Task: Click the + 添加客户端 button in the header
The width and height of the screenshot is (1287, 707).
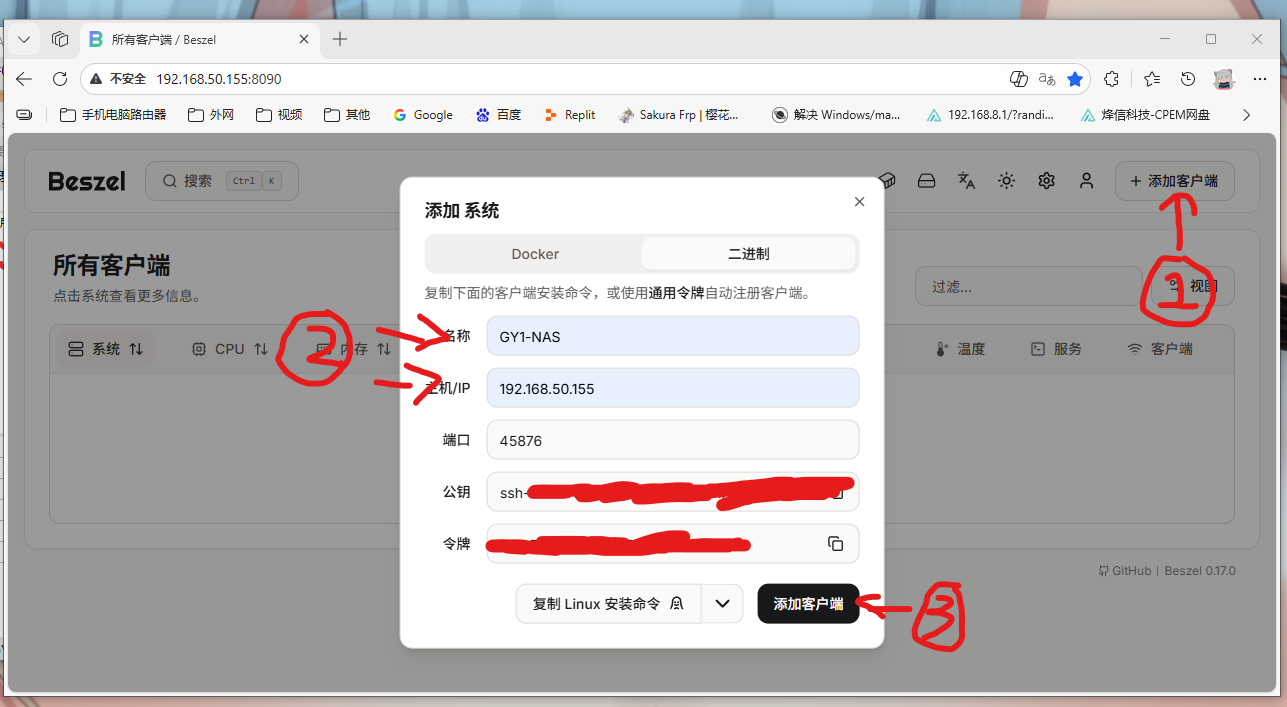Action: [1174, 181]
